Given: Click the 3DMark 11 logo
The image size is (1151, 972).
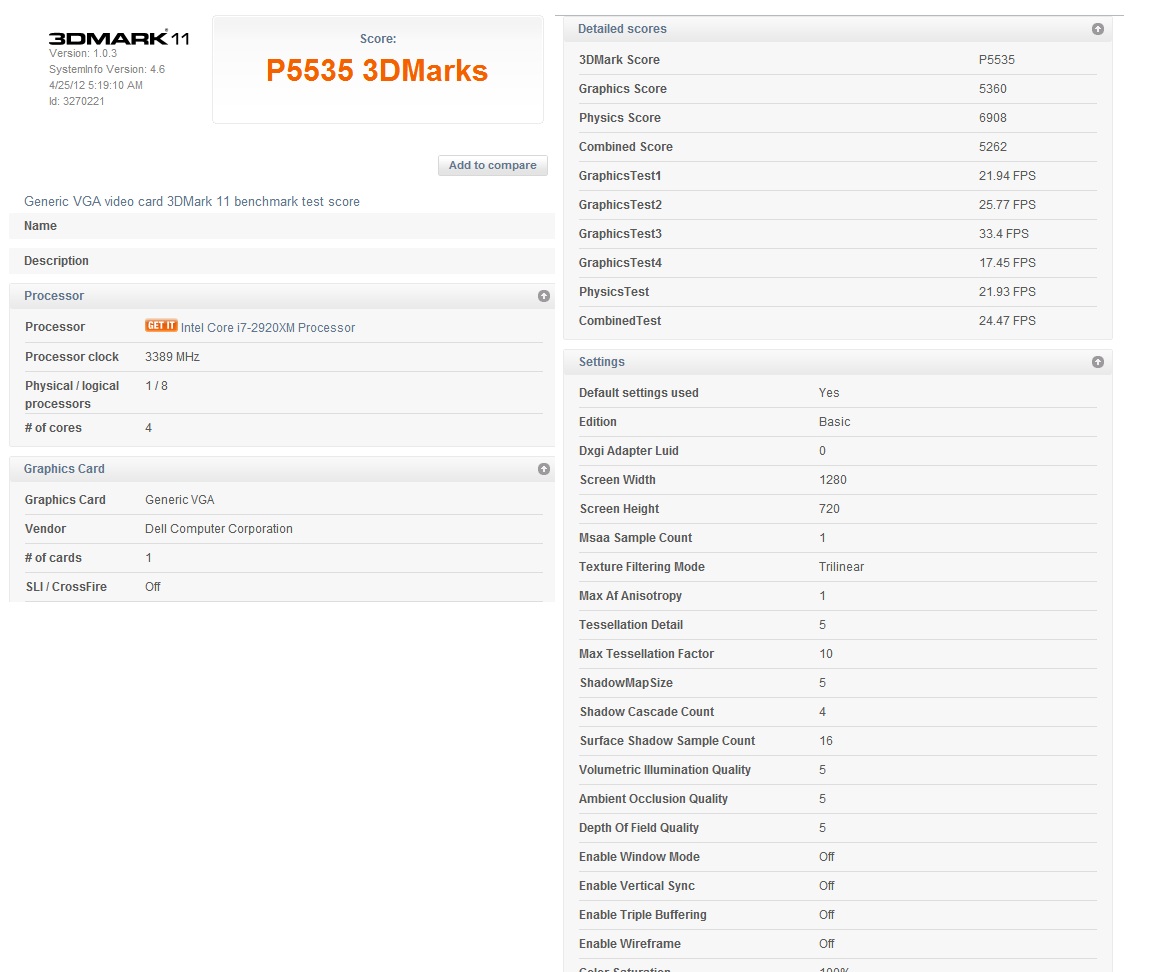Looking at the screenshot, I should tap(119, 38).
